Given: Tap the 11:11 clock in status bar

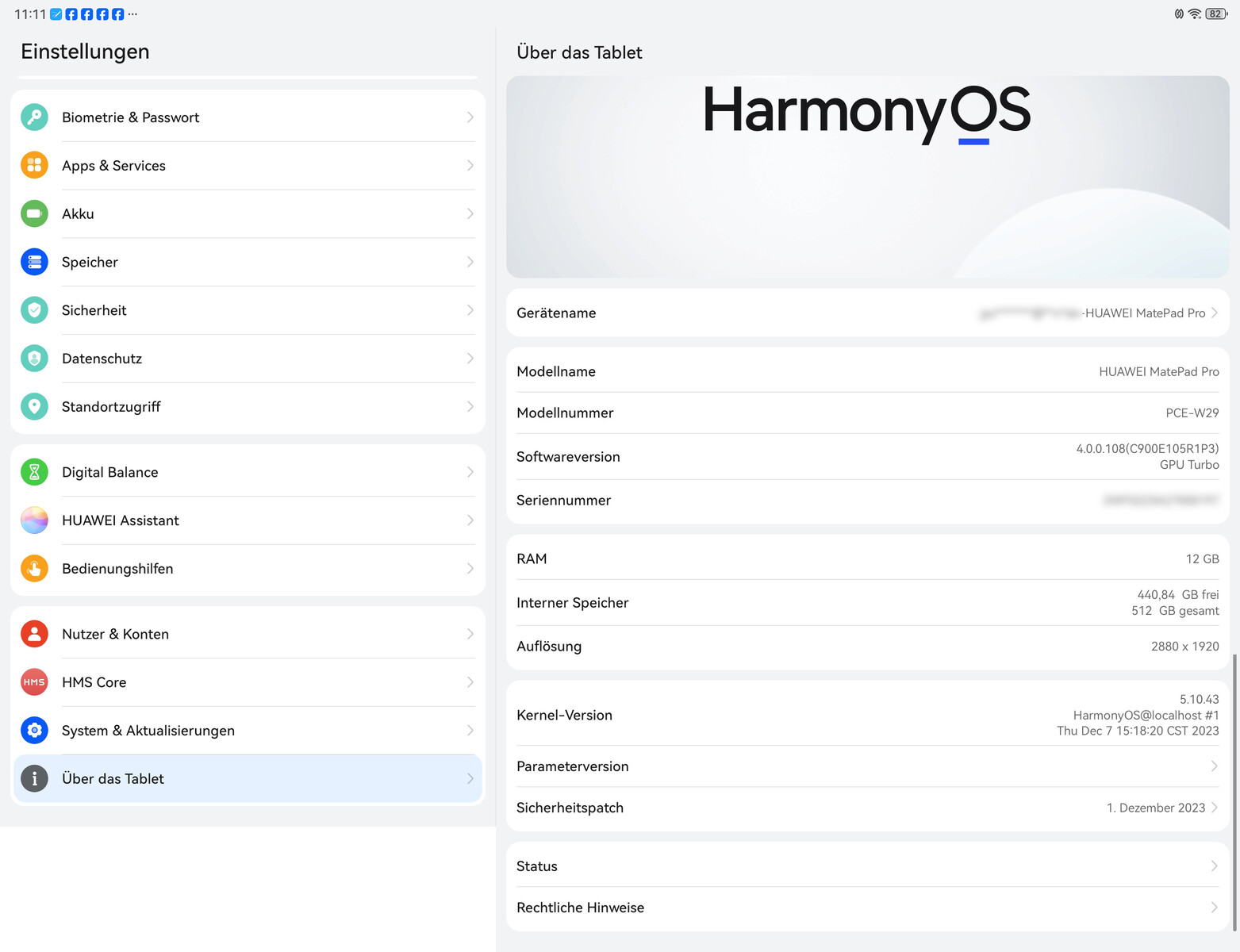Looking at the screenshot, I should tap(30, 14).
